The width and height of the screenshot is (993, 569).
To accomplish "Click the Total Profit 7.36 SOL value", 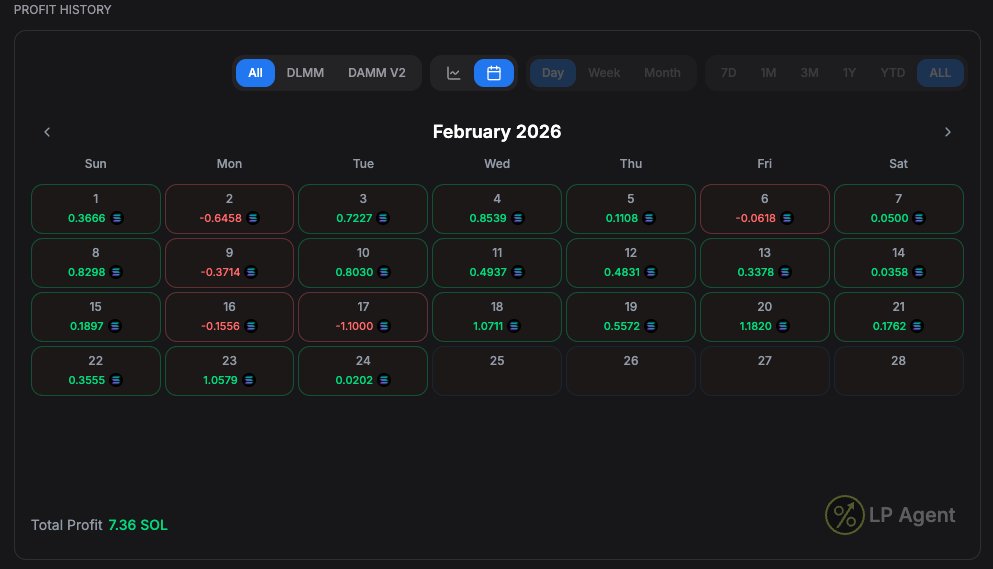I will (x=137, y=525).
